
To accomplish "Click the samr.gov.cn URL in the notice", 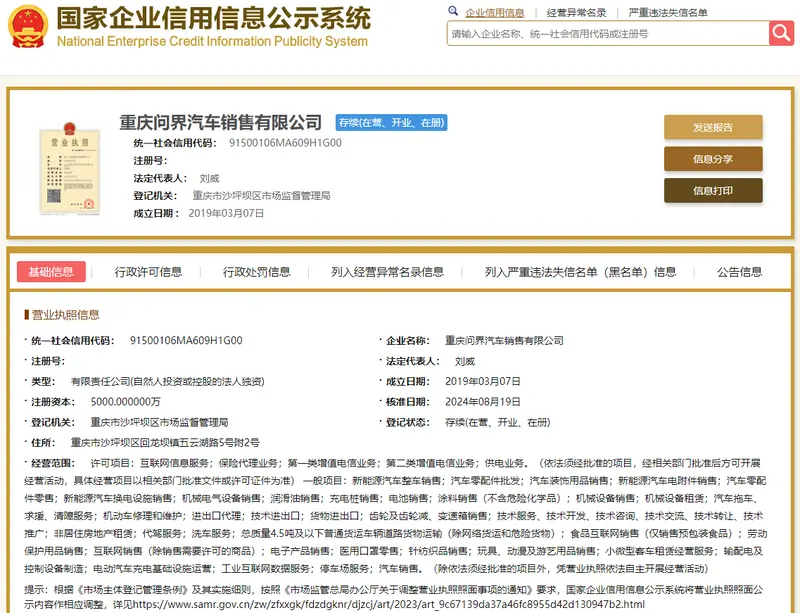I will tap(389, 604).
